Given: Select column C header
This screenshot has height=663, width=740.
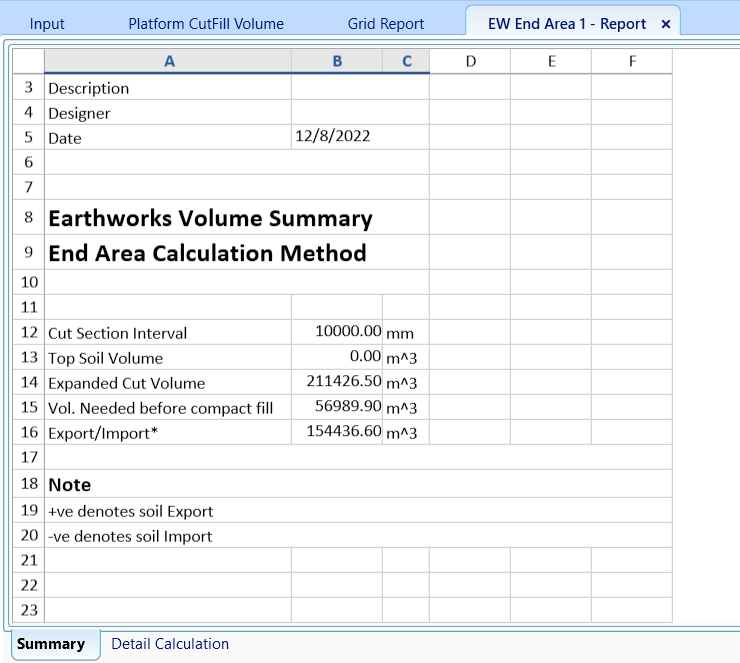Looking at the screenshot, I should [x=406, y=61].
